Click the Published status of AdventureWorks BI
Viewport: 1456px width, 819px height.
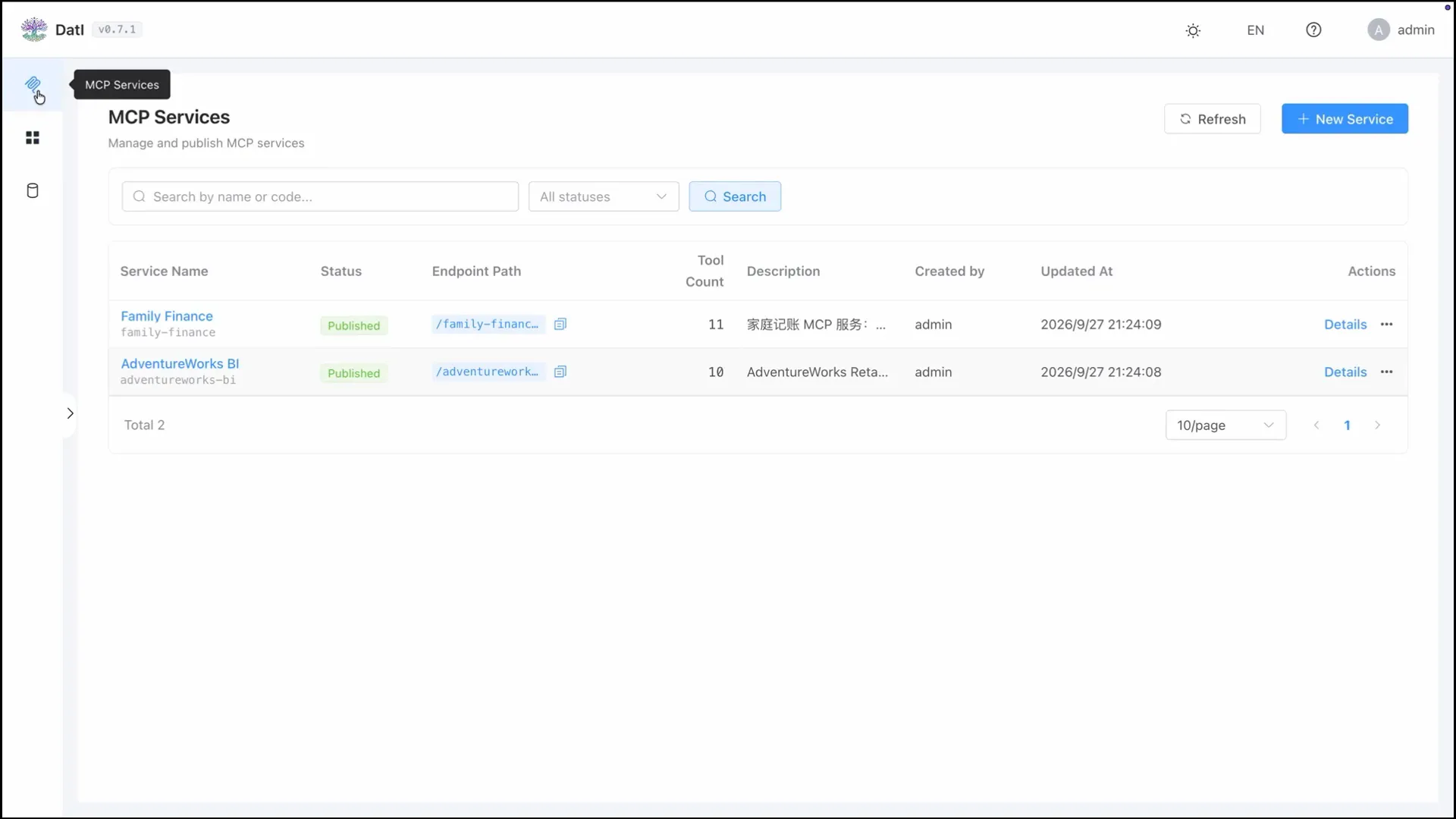tap(353, 374)
